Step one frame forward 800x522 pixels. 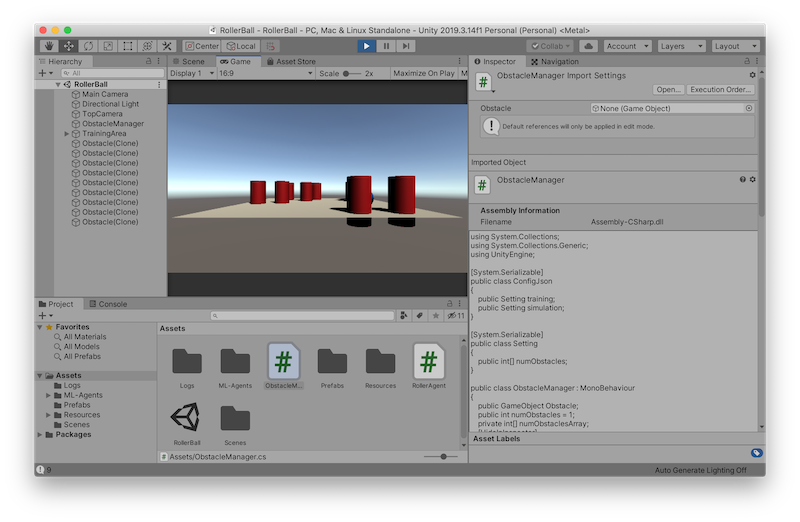click(406, 46)
